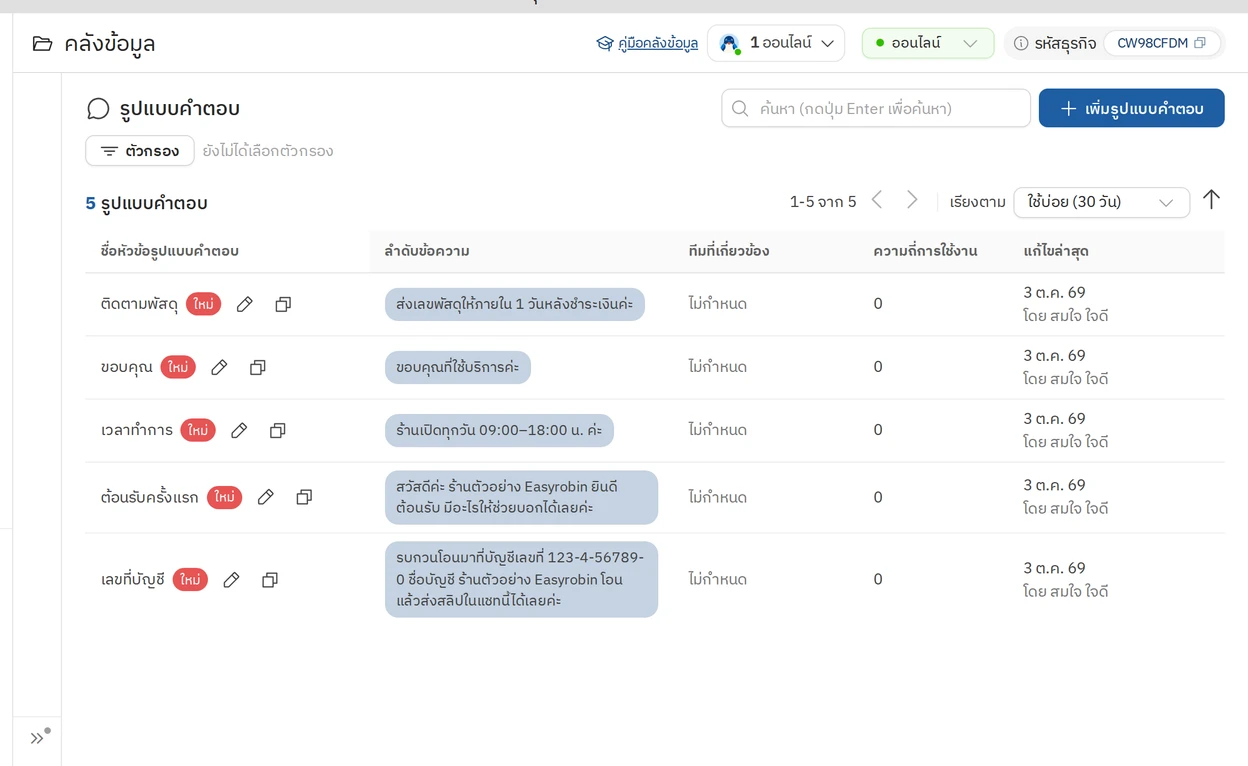Duplicate the ติดตามพัสดุ reply template
The height and width of the screenshot is (766, 1248).
(283, 304)
